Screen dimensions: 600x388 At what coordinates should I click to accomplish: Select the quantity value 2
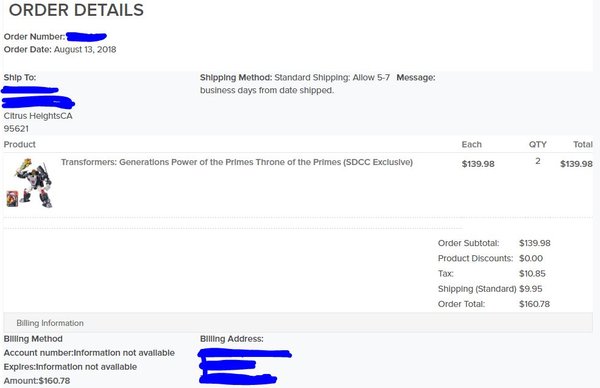pyautogui.click(x=538, y=161)
